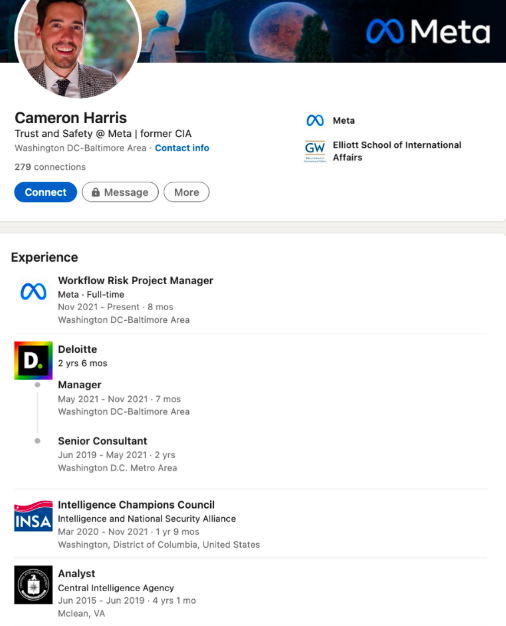Click 'Mclean, VA' location text
This screenshot has height=626, width=506.
[81, 614]
